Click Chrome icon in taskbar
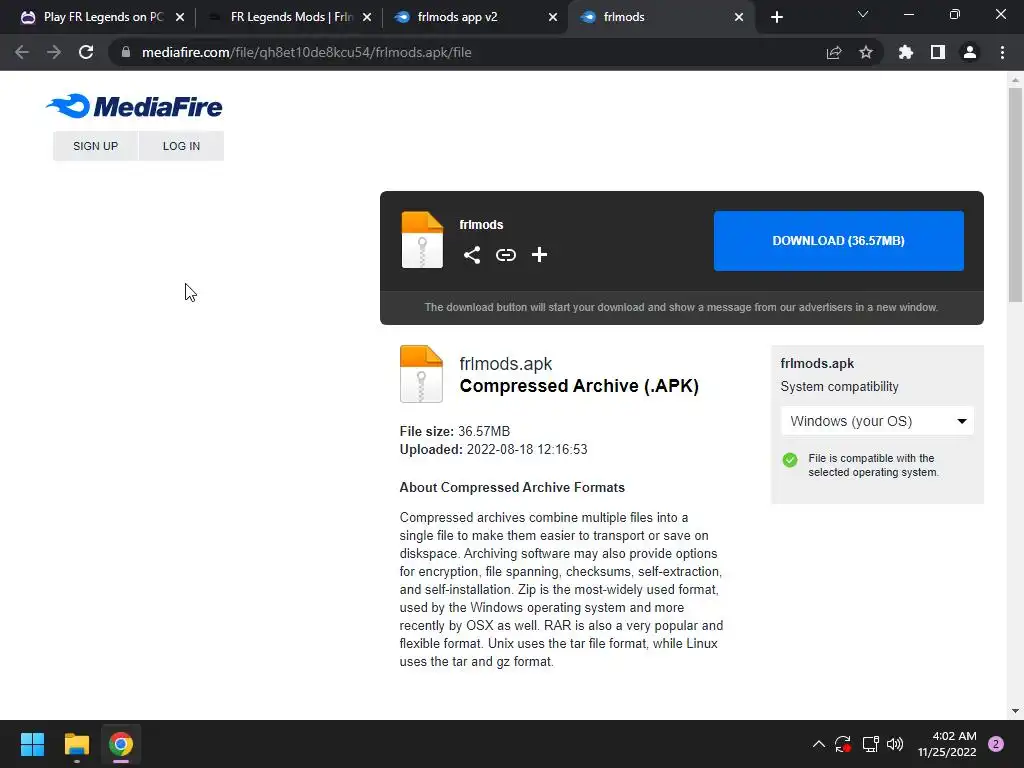This screenshot has height=768, width=1024. click(121, 744)
